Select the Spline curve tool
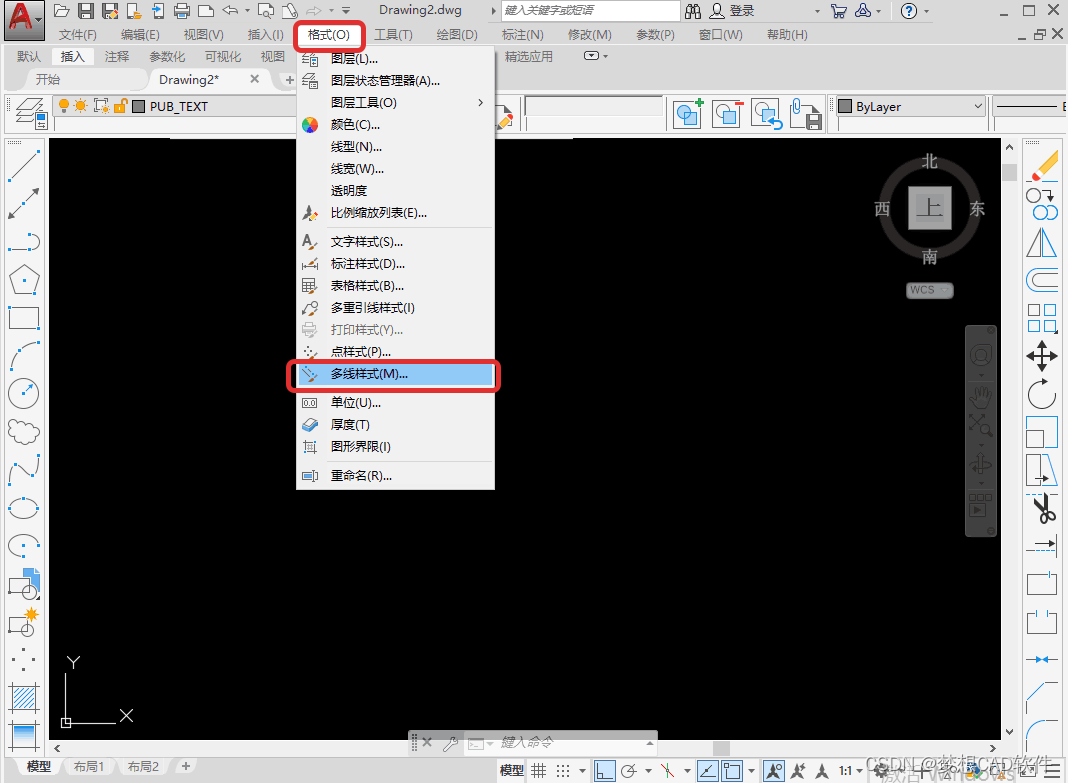This screenshot has width=1068, height=783. click(x=24, y=470)
